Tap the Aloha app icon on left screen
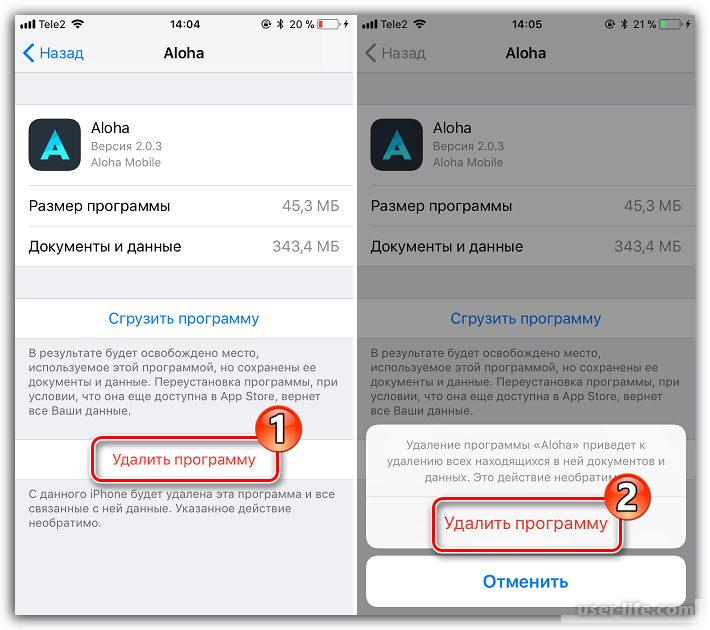Image resolution: width=710 pixels, height=630 pixels. (x=55, y=145)
